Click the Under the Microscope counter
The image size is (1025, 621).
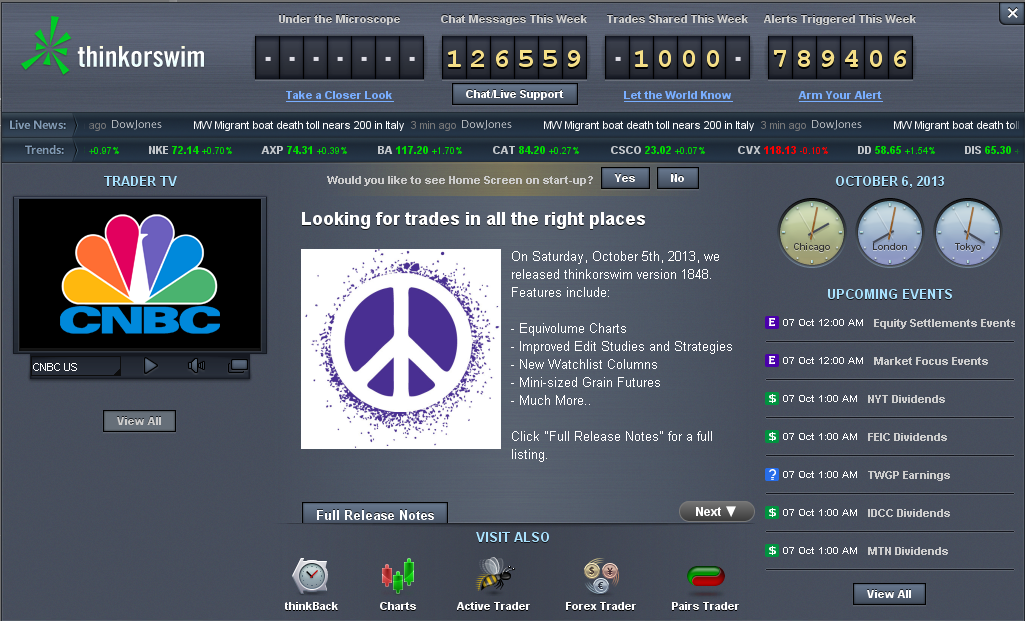pyautogui.click(x=339, y=58)
